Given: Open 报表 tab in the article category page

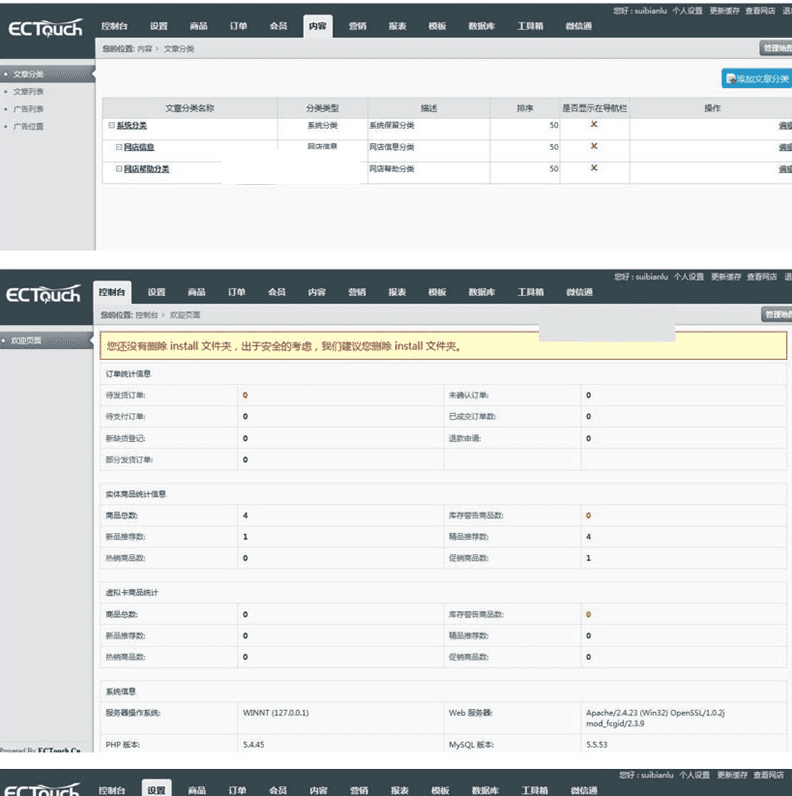Looking at the screenshot, I should pyautogui.click(x=398, y=26).
